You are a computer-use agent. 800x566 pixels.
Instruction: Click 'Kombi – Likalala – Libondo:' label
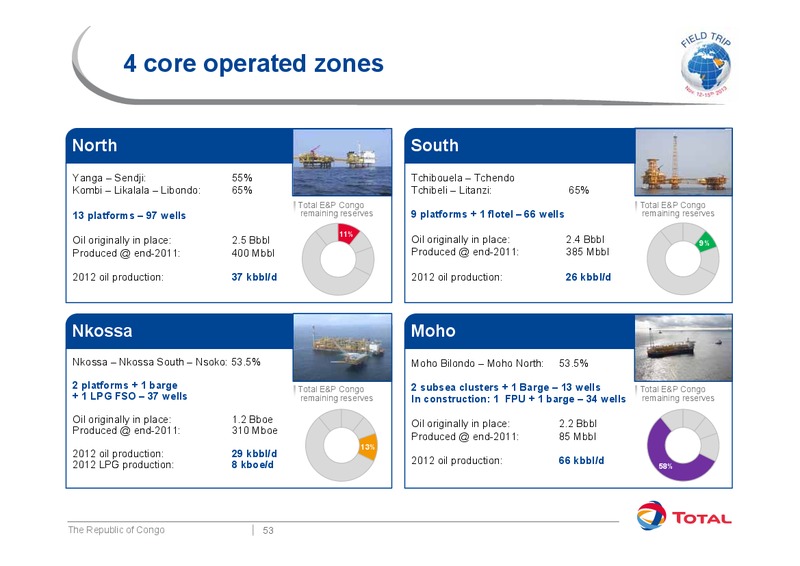136,190
